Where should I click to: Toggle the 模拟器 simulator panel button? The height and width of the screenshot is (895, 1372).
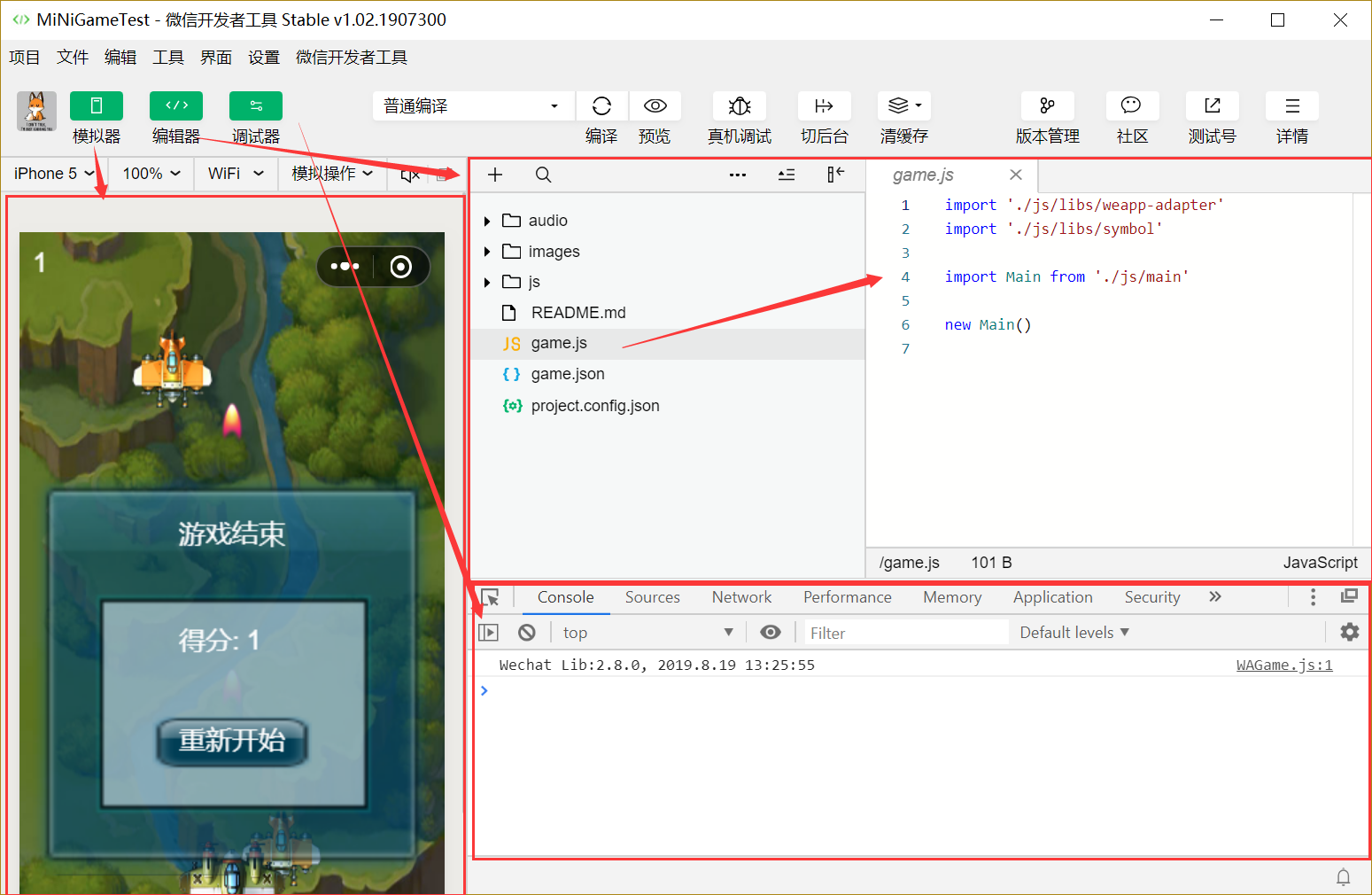[97, 105]
